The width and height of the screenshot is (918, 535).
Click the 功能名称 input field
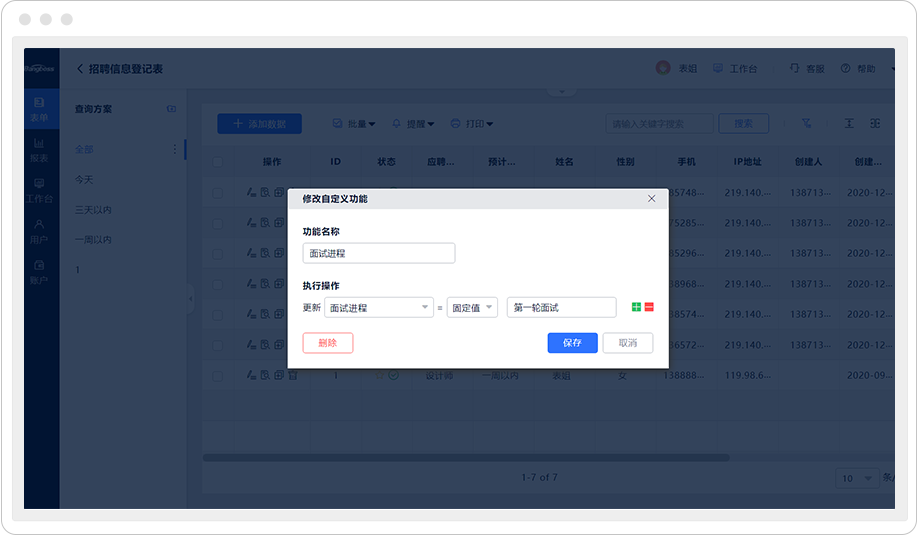[379, 254]
